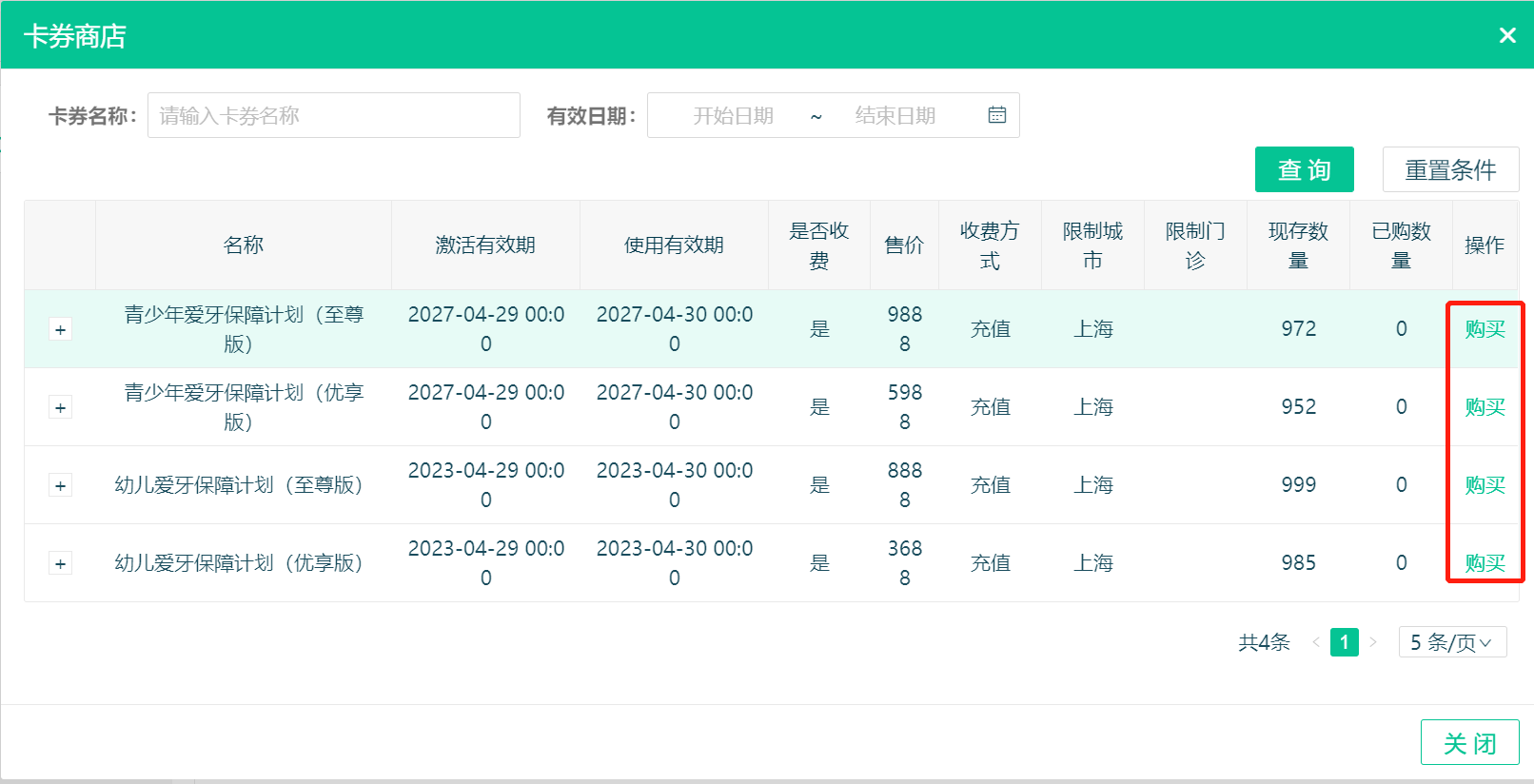
Task: Expand row 幼儿爱牙保障计划（至尊版）
Action: pos(60,485)
